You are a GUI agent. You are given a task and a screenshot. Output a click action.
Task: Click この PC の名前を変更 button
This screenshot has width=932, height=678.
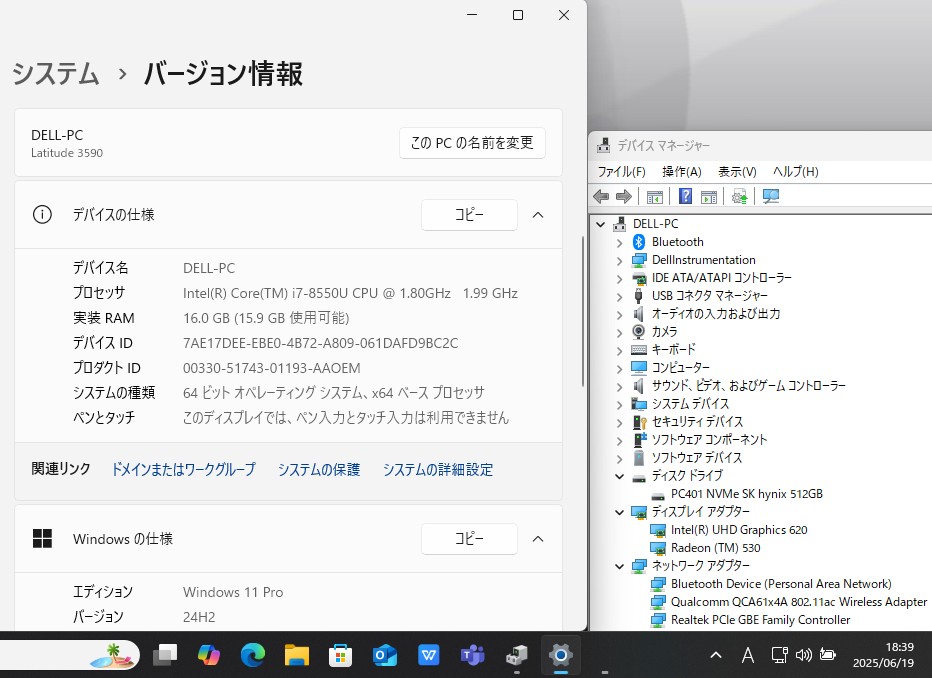click(x=472, y=143)
